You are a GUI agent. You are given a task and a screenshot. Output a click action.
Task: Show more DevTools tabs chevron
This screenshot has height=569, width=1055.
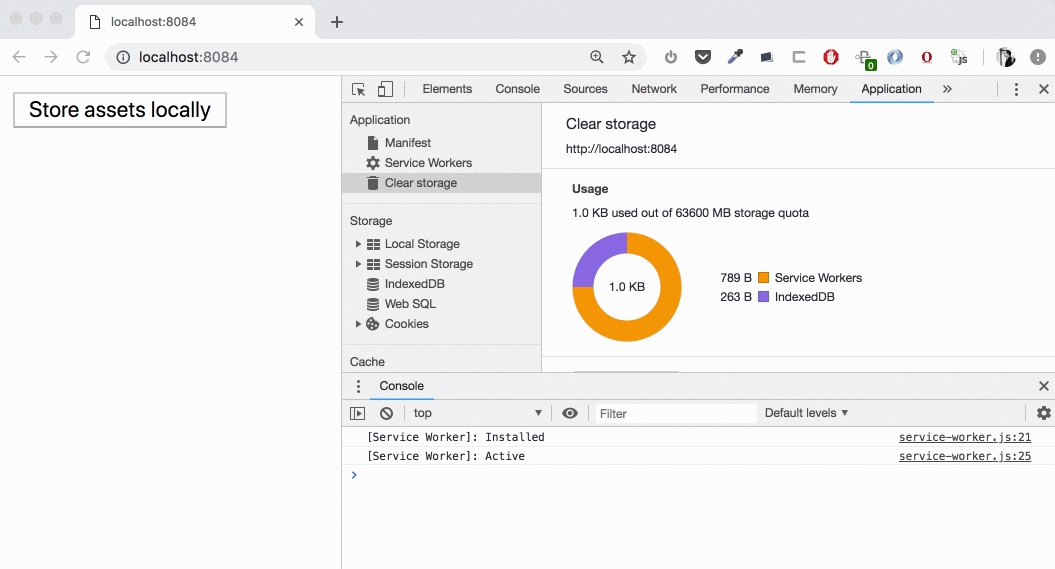point(947,89)
